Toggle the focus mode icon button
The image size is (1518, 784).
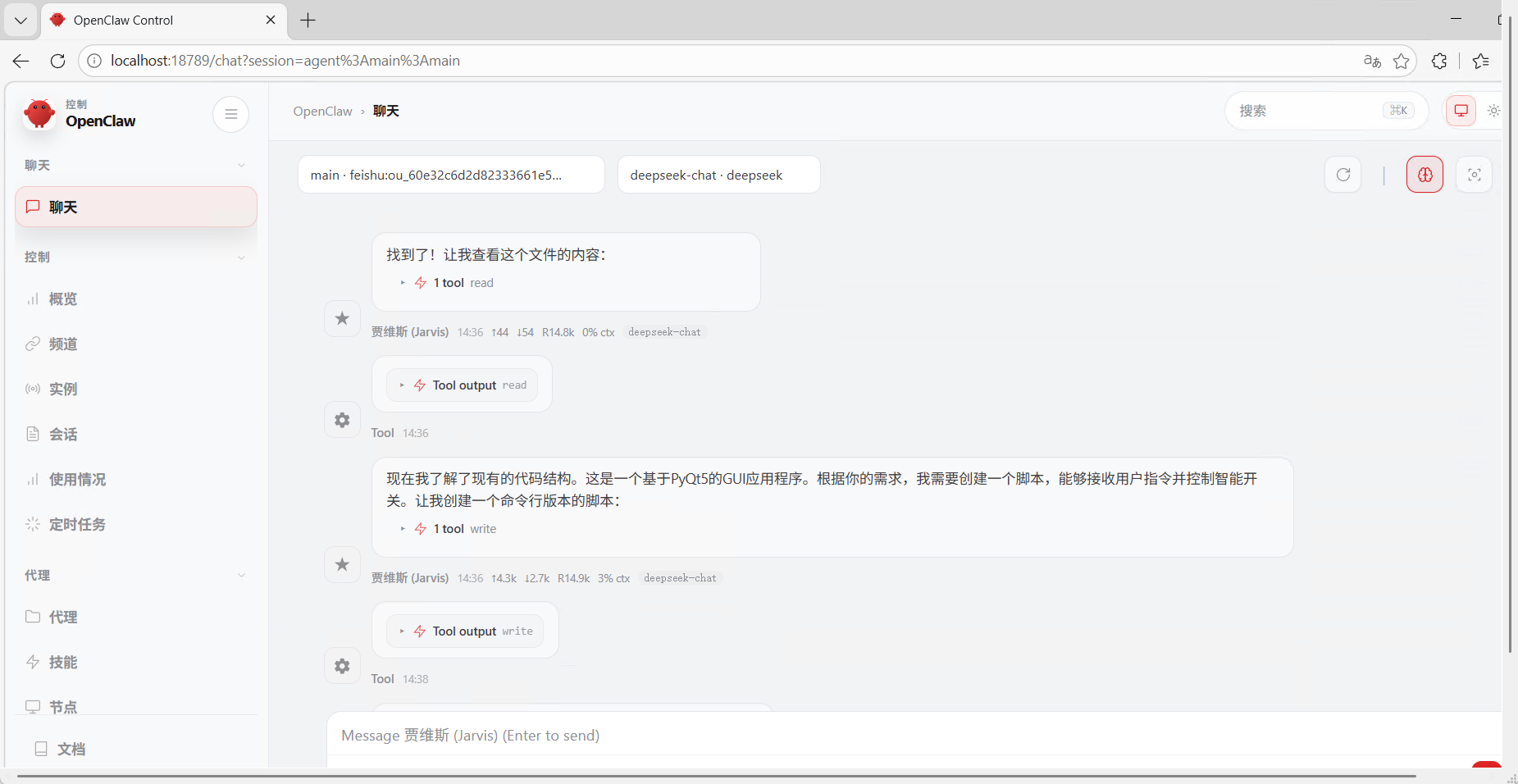[x=1475, y=175]
